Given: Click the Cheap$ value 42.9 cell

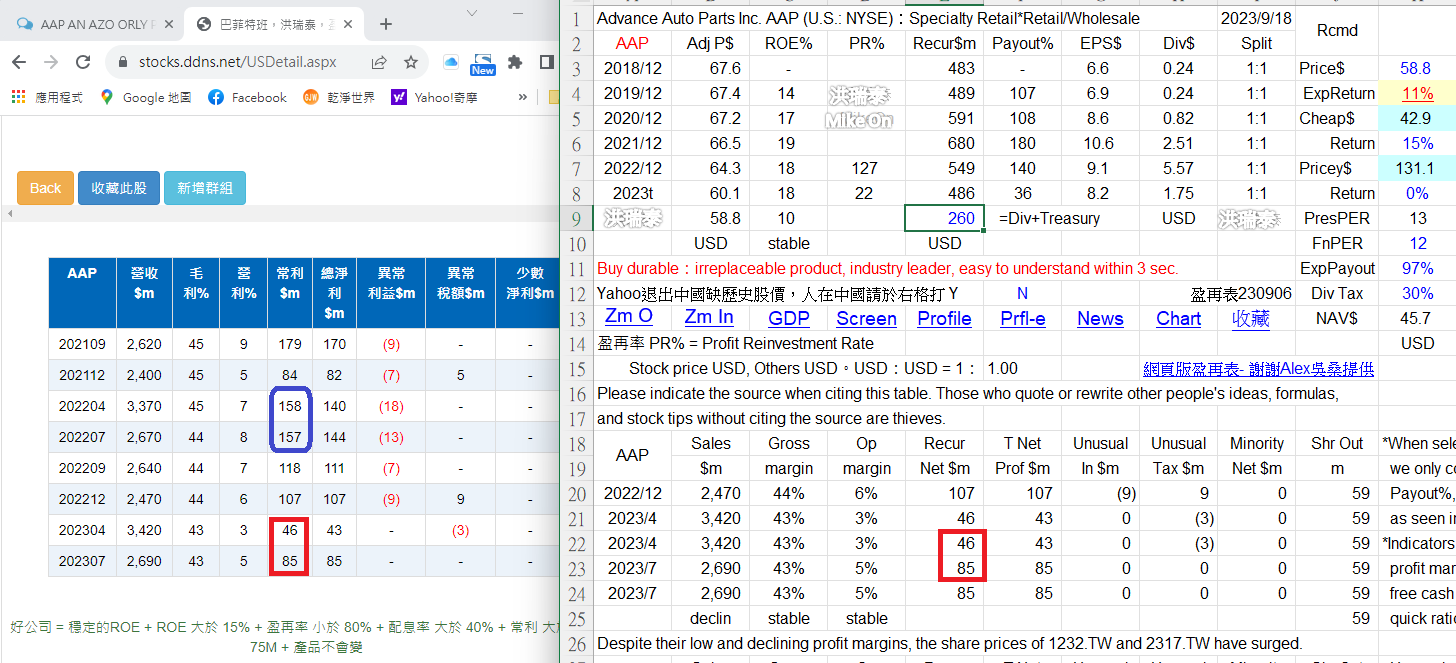Looking at the screenshot, I should [1417, 118].
